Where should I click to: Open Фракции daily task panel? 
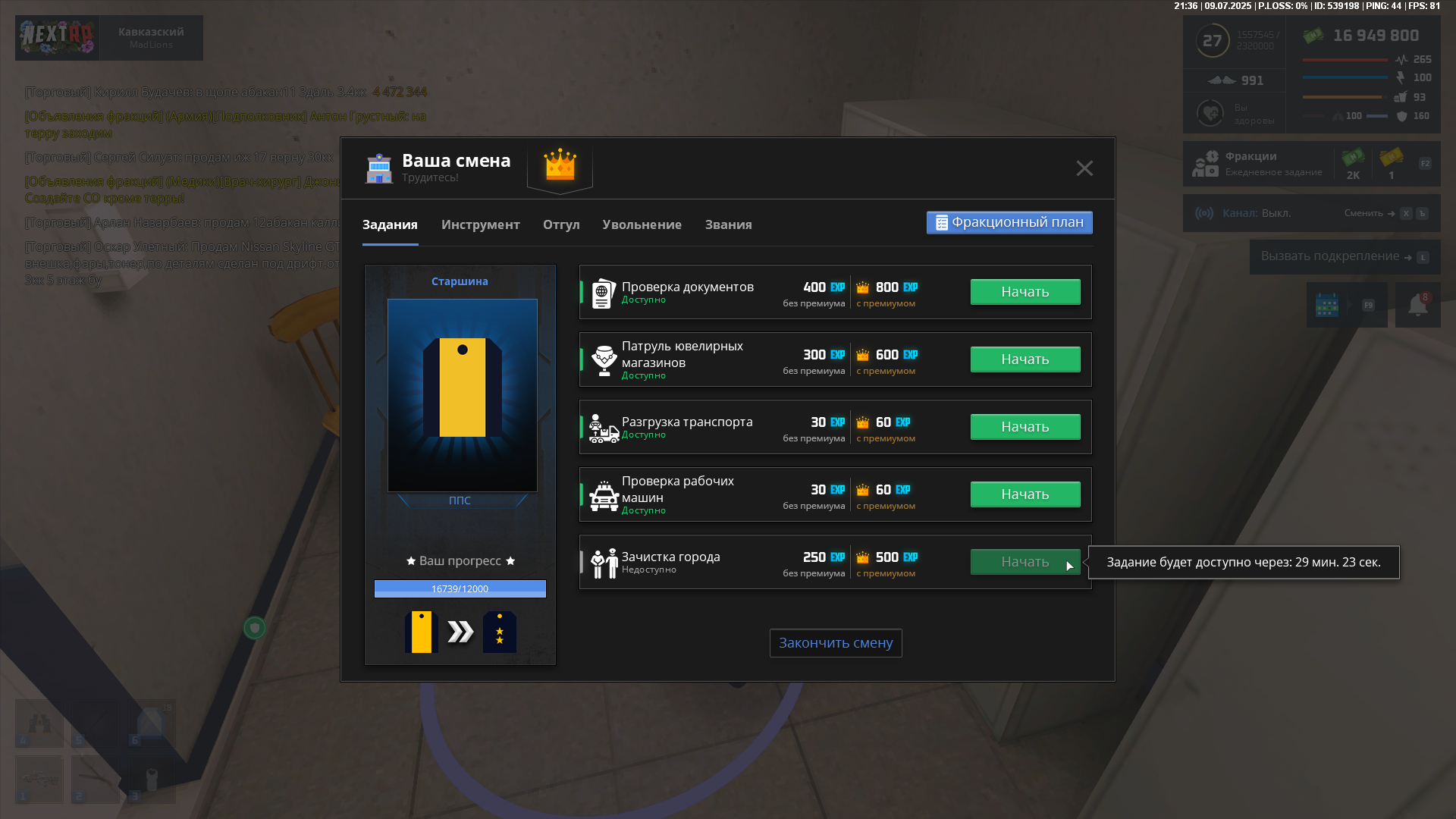click(x=1312, y=164)
